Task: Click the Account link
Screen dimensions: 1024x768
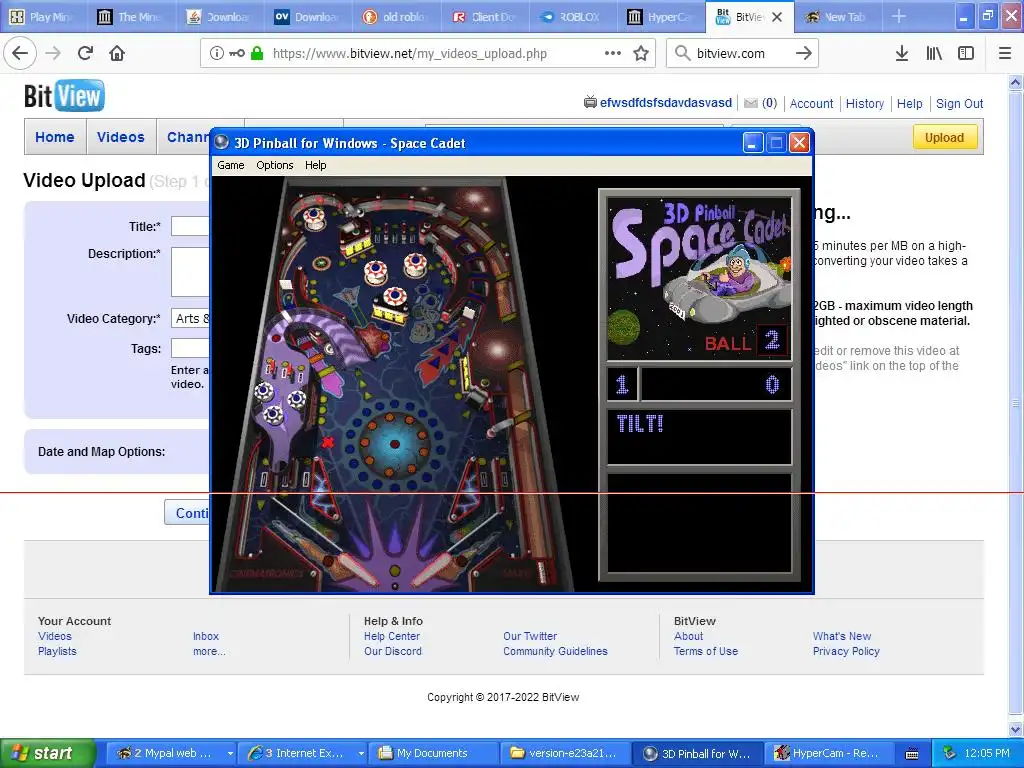Action: [811, 103]
